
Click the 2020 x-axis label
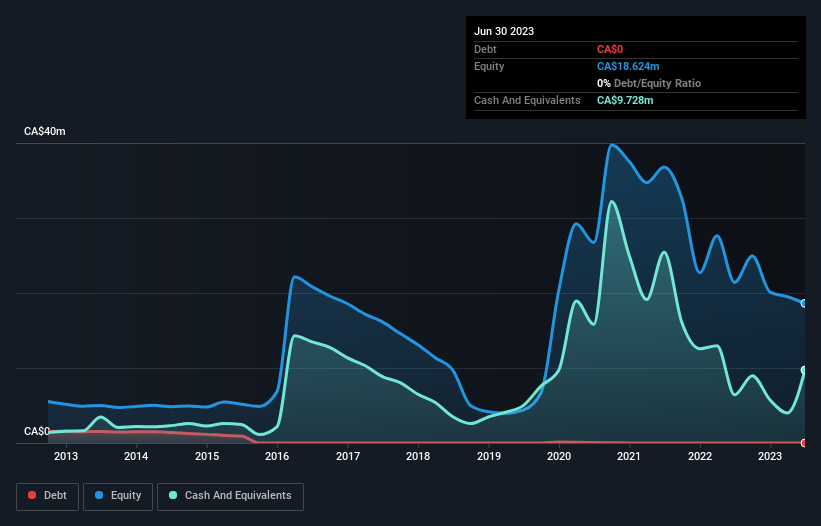(x=559, y=456)
